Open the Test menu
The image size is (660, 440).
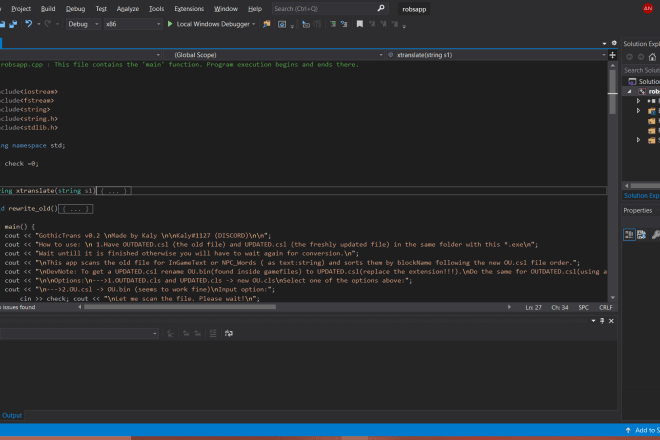(x=101, y=8)
